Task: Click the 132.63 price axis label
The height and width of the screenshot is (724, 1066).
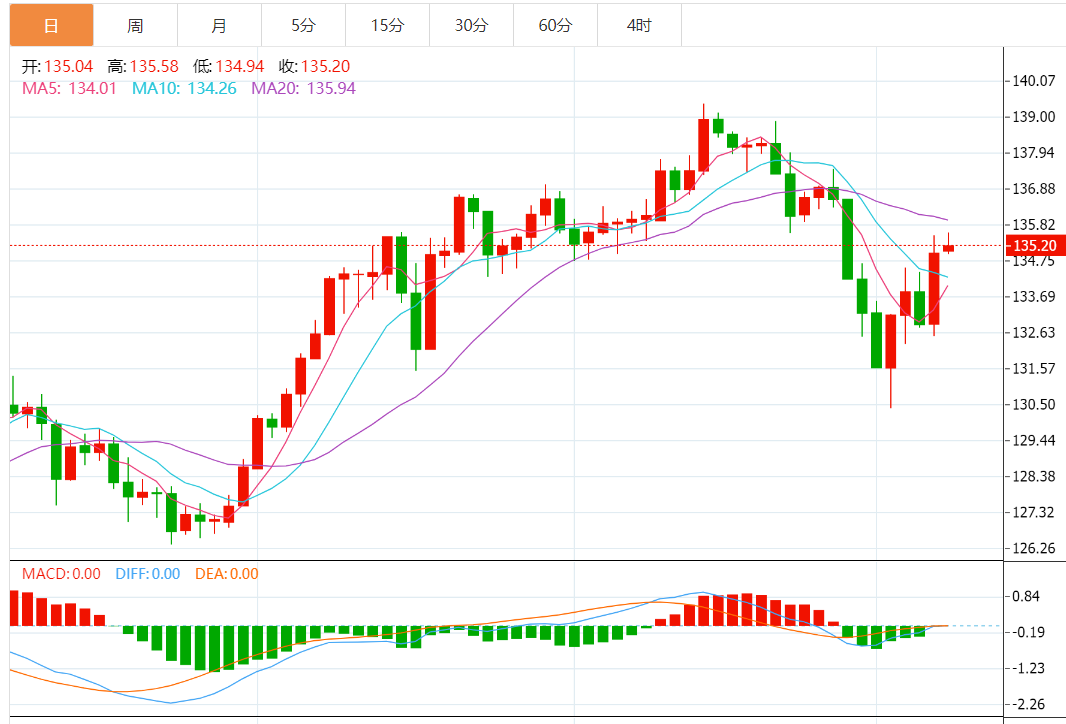Action: pyautogui.click(x=1033, y=332)
